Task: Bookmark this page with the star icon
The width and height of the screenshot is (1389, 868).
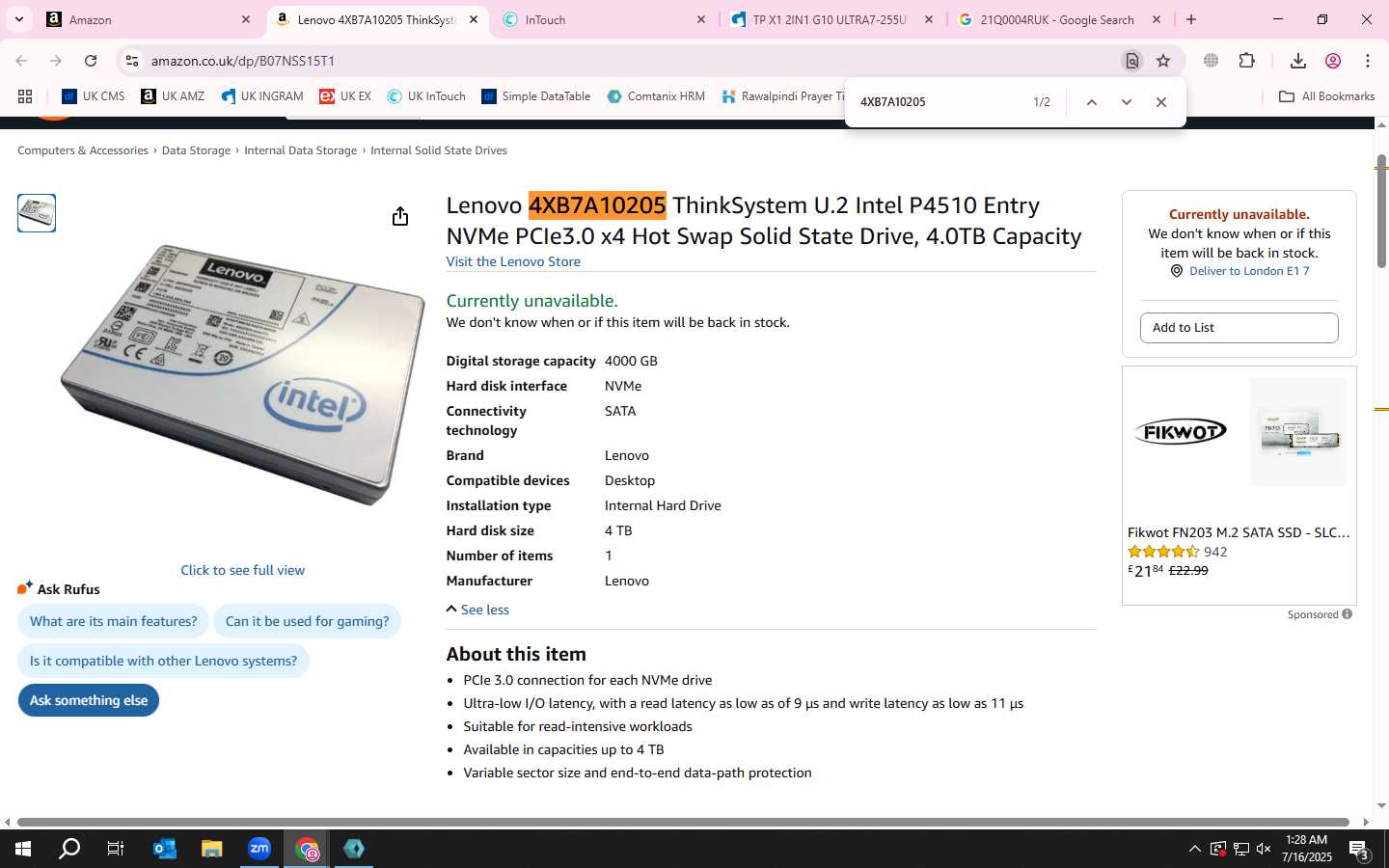Action: coord(1163,61)
